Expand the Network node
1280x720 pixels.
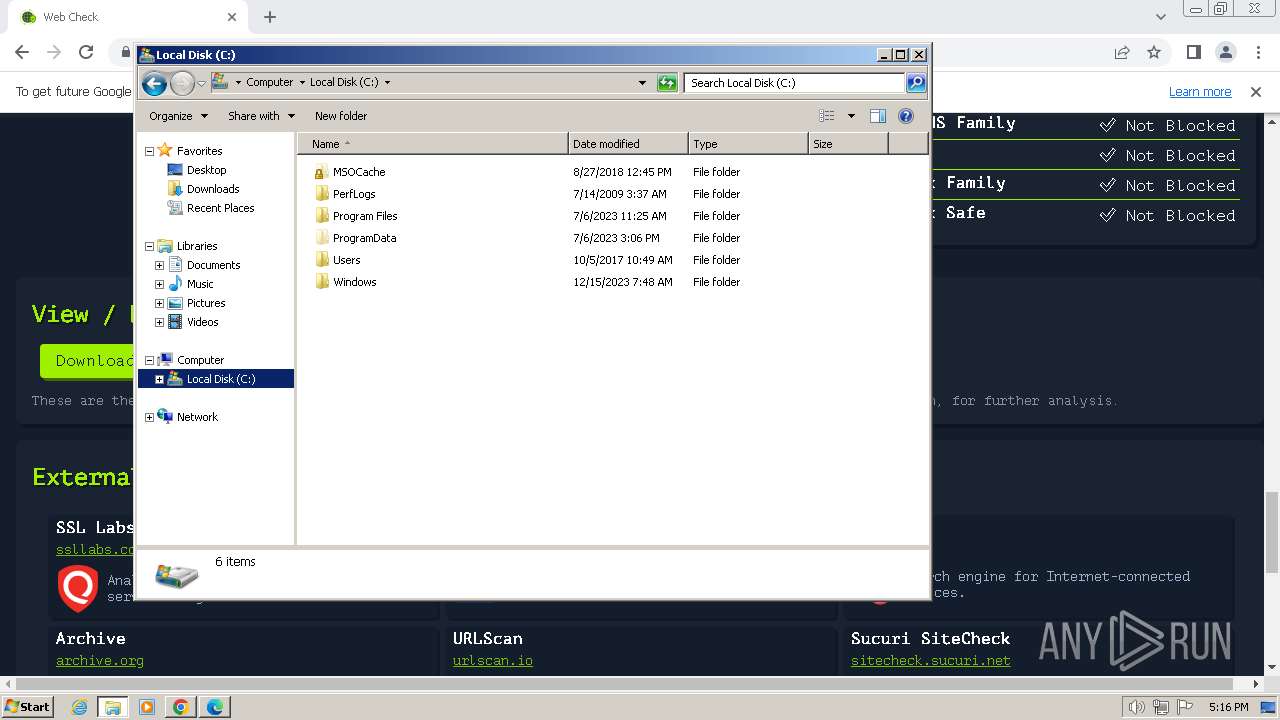150,417
